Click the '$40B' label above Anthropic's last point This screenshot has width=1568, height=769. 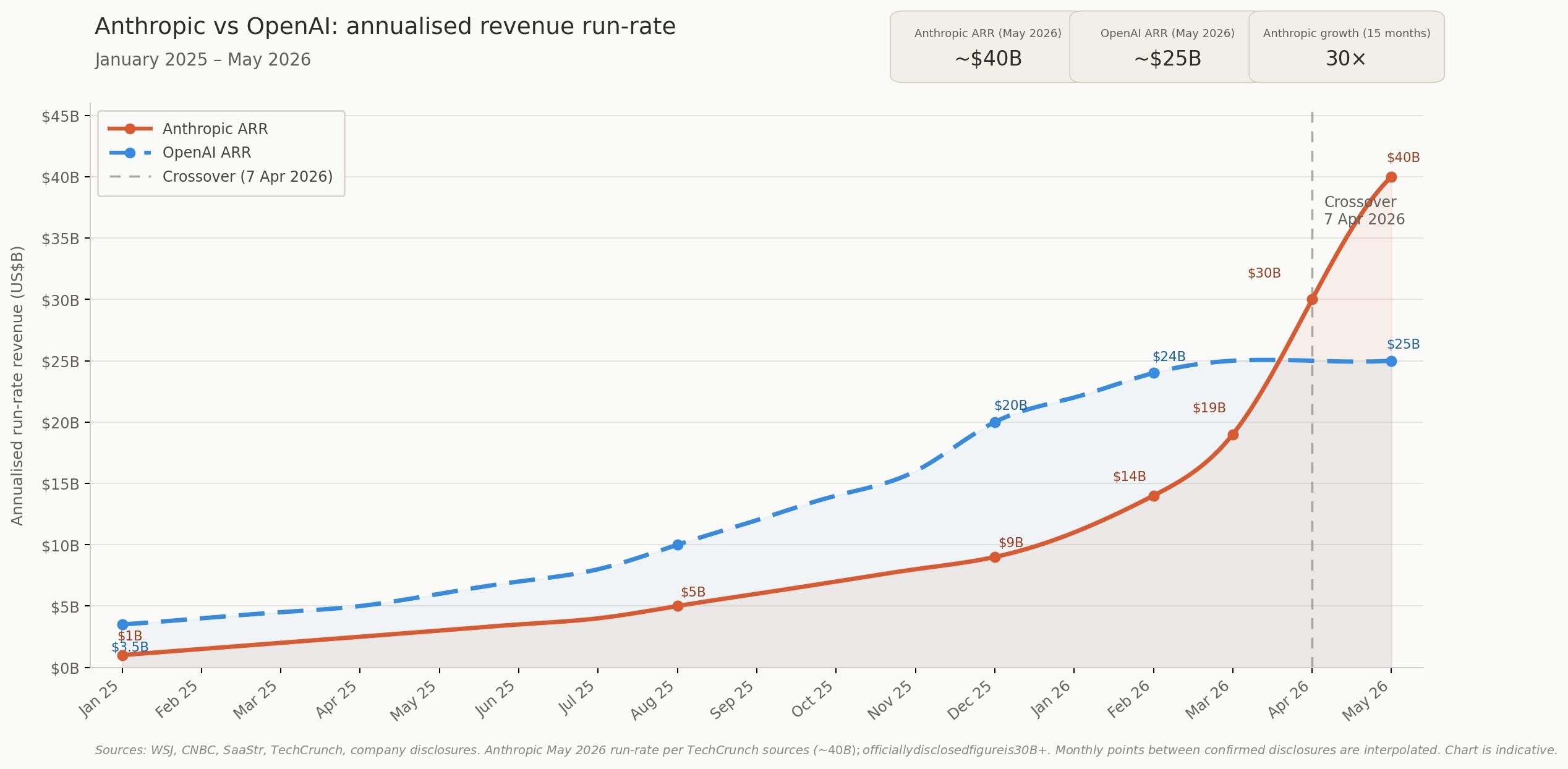[x=1403, y=158]
